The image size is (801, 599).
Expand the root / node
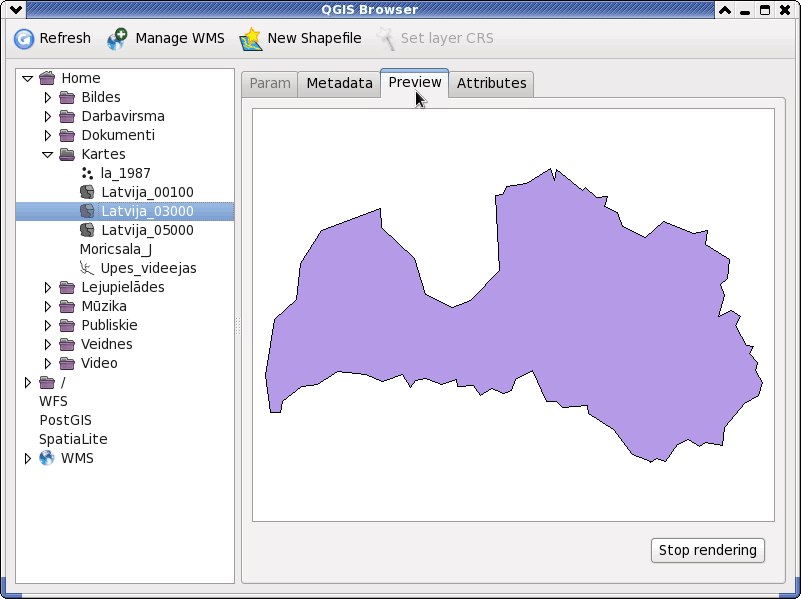[28, 382]
